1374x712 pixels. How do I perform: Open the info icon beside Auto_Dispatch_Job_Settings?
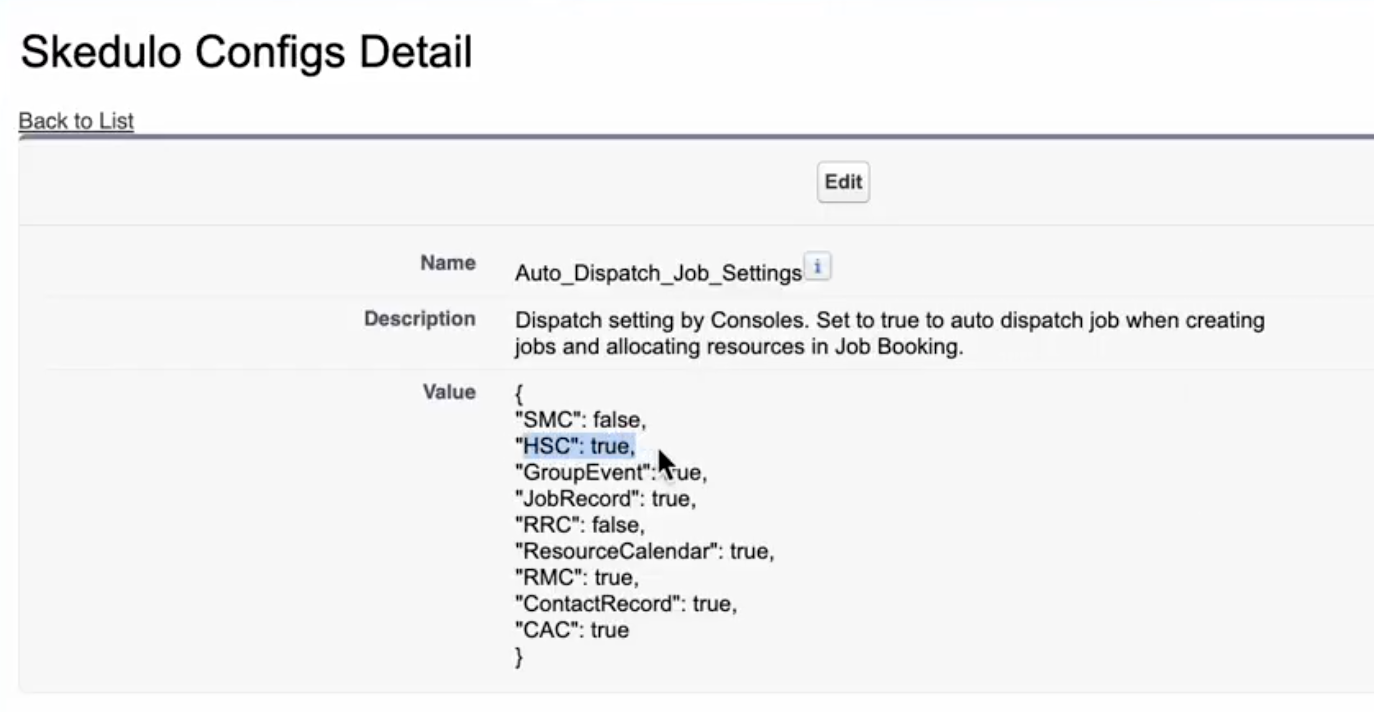tap(818, 268)
